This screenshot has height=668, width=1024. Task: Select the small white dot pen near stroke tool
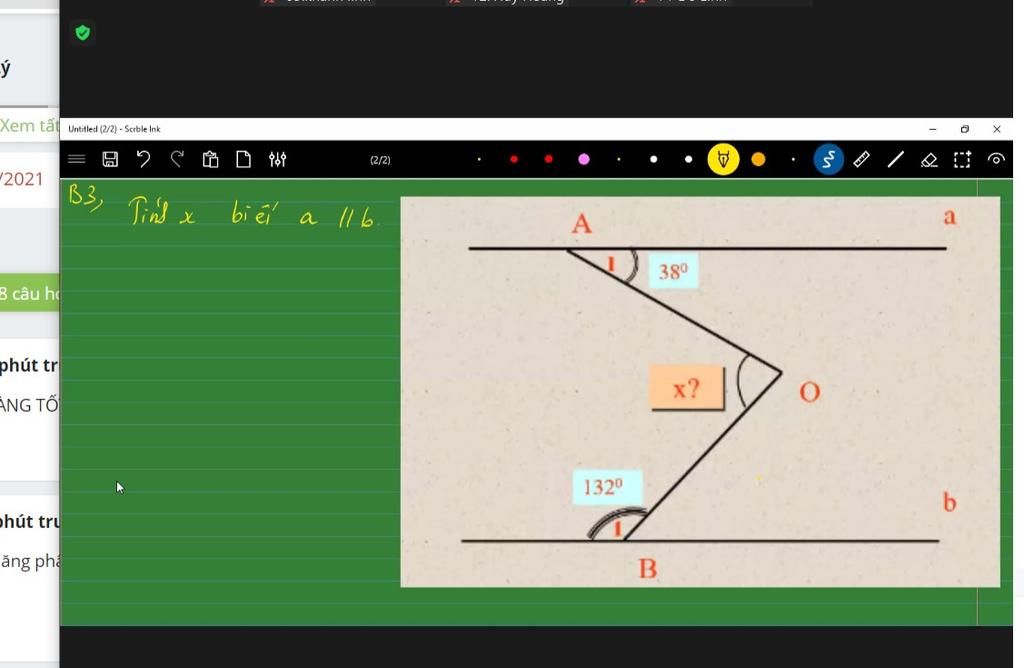[x=793, y=159]
